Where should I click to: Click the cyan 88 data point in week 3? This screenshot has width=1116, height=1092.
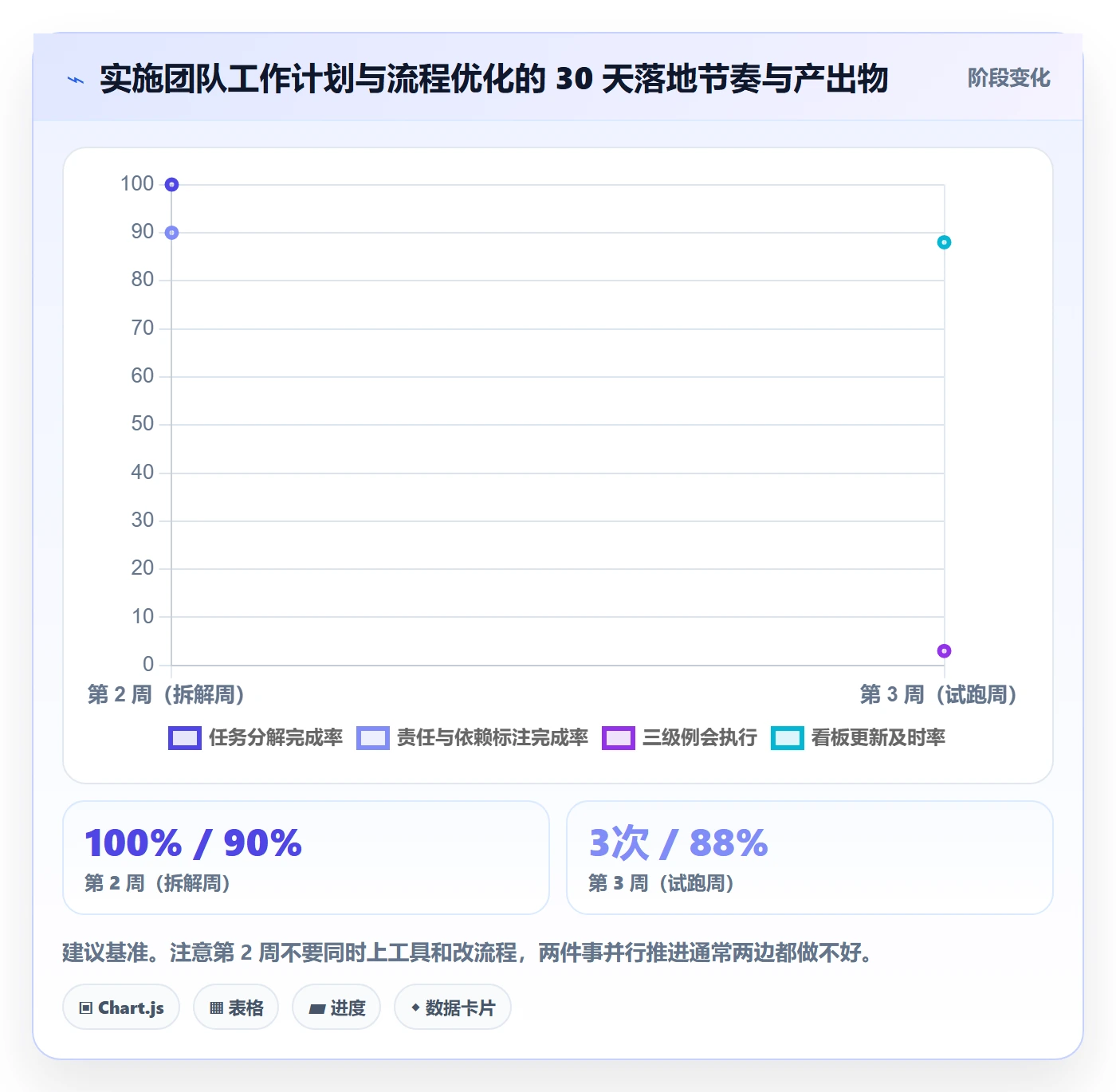[944, 242]
